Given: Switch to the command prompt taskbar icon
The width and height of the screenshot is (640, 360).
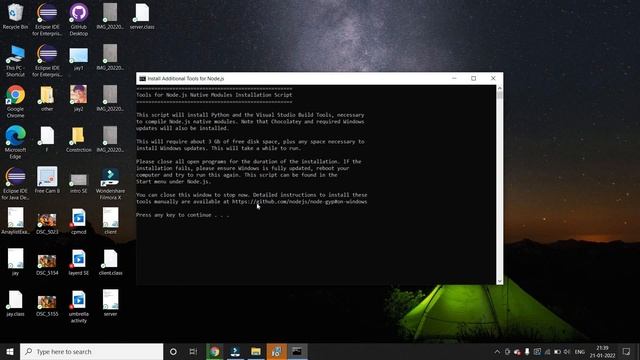Looking at the screenshot, I should point(297,351).
